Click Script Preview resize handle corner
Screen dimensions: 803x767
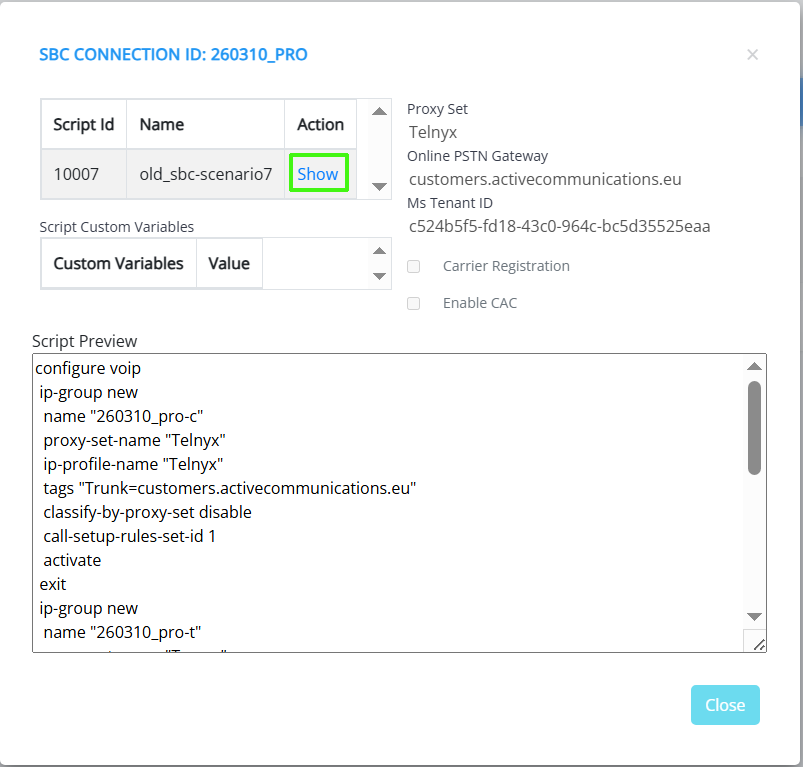[x=758, y=644]
